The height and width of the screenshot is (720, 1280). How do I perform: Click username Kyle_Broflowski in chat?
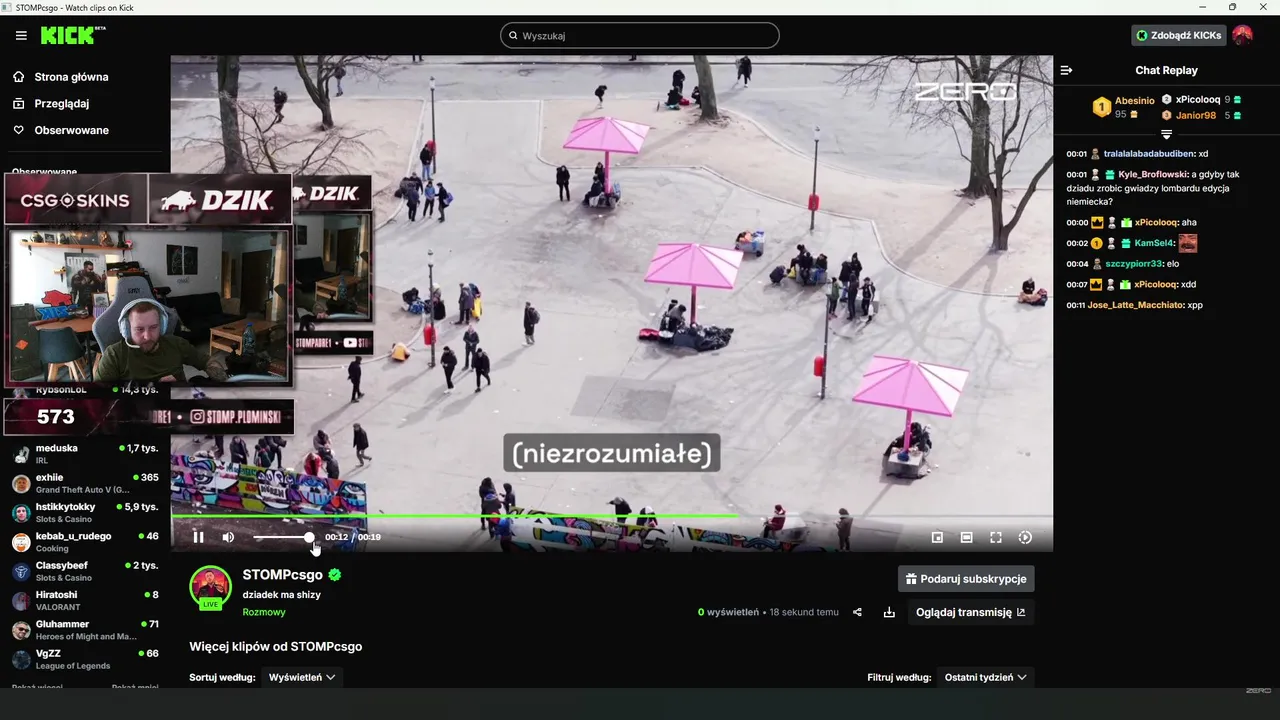[1153, 174]
